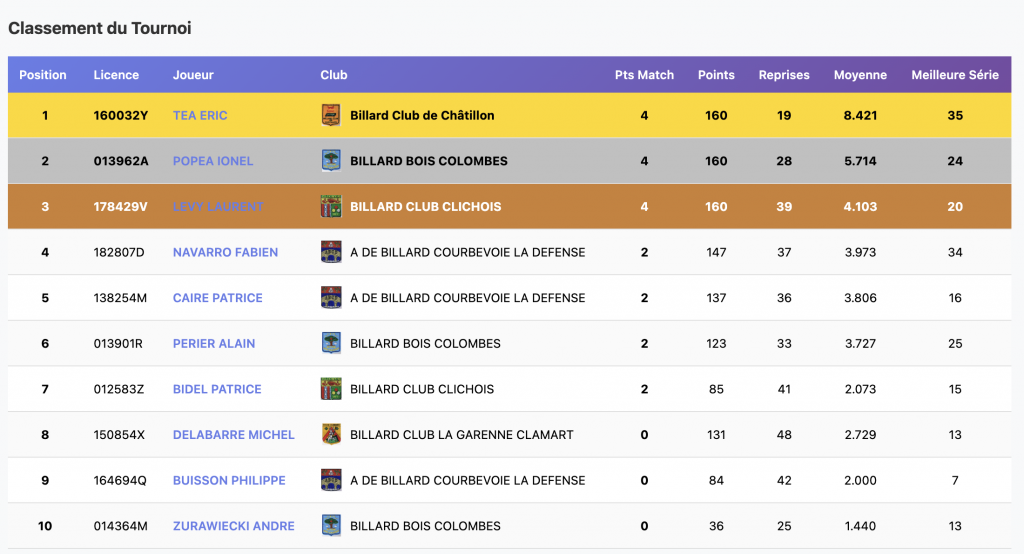Click the Meilleure Série column header
1024x554 pixels.
click(954, 75)
